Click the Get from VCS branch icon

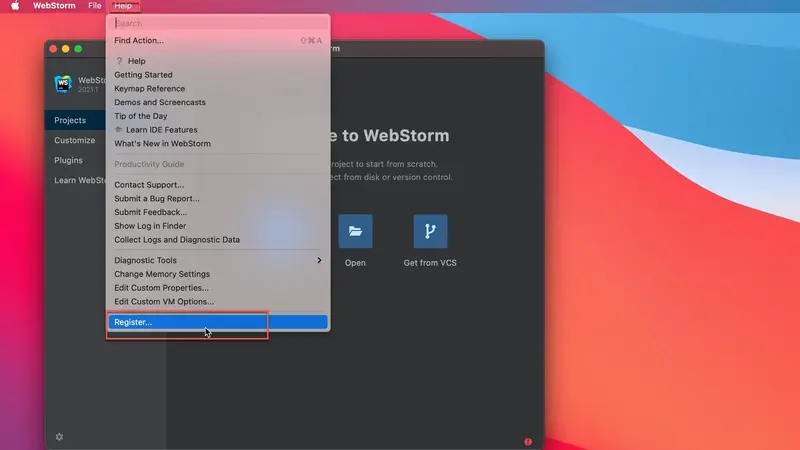[430, 231]
